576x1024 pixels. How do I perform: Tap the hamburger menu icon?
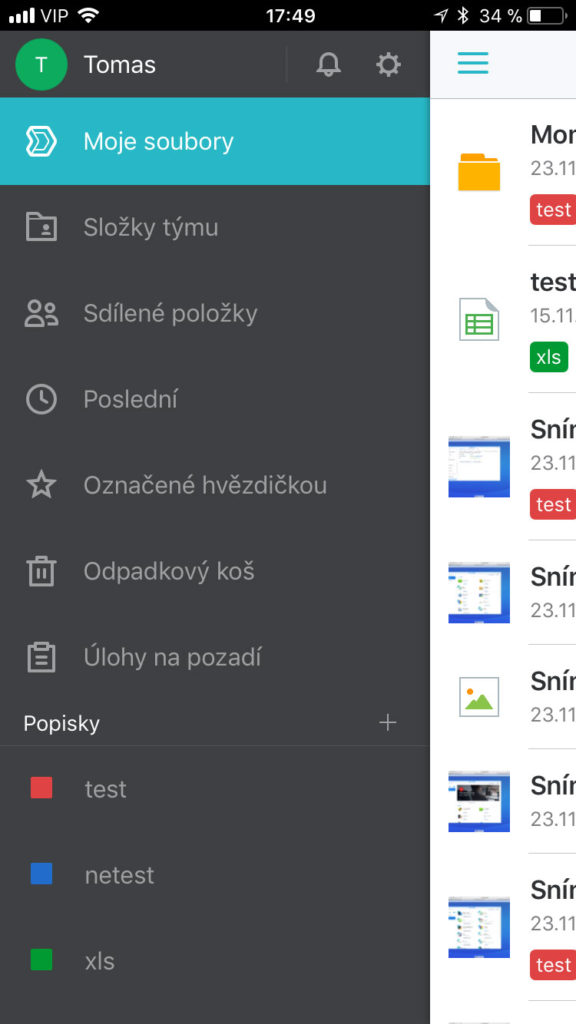(473, 63)
